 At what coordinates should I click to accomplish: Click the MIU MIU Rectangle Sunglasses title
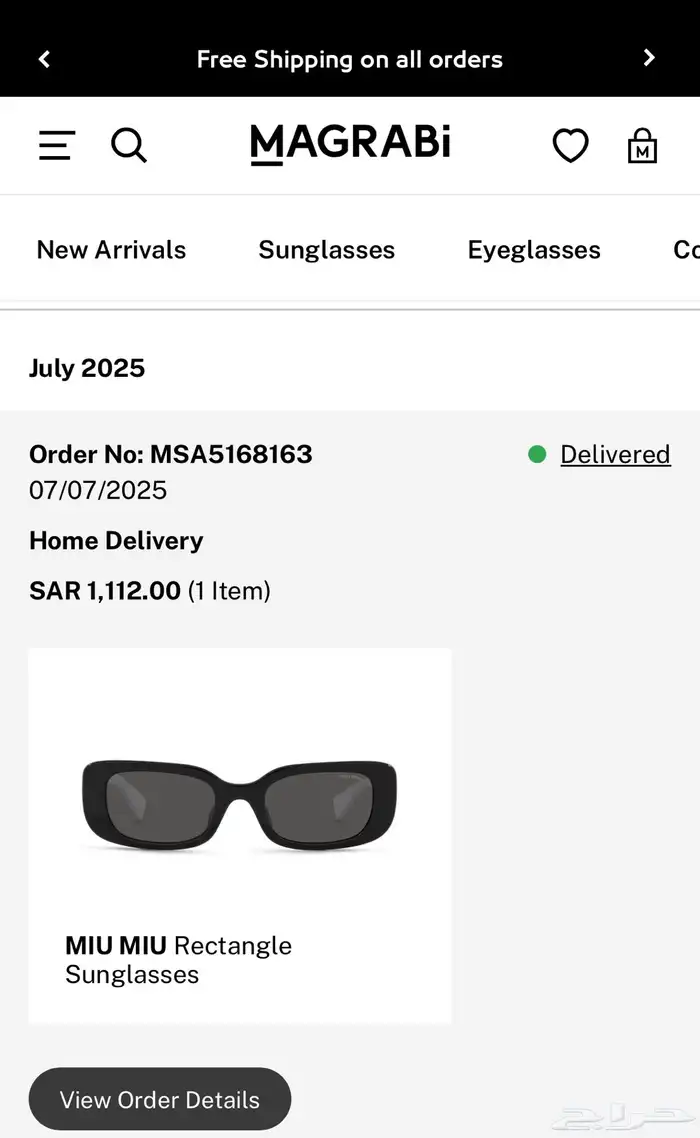coord(179,960)
